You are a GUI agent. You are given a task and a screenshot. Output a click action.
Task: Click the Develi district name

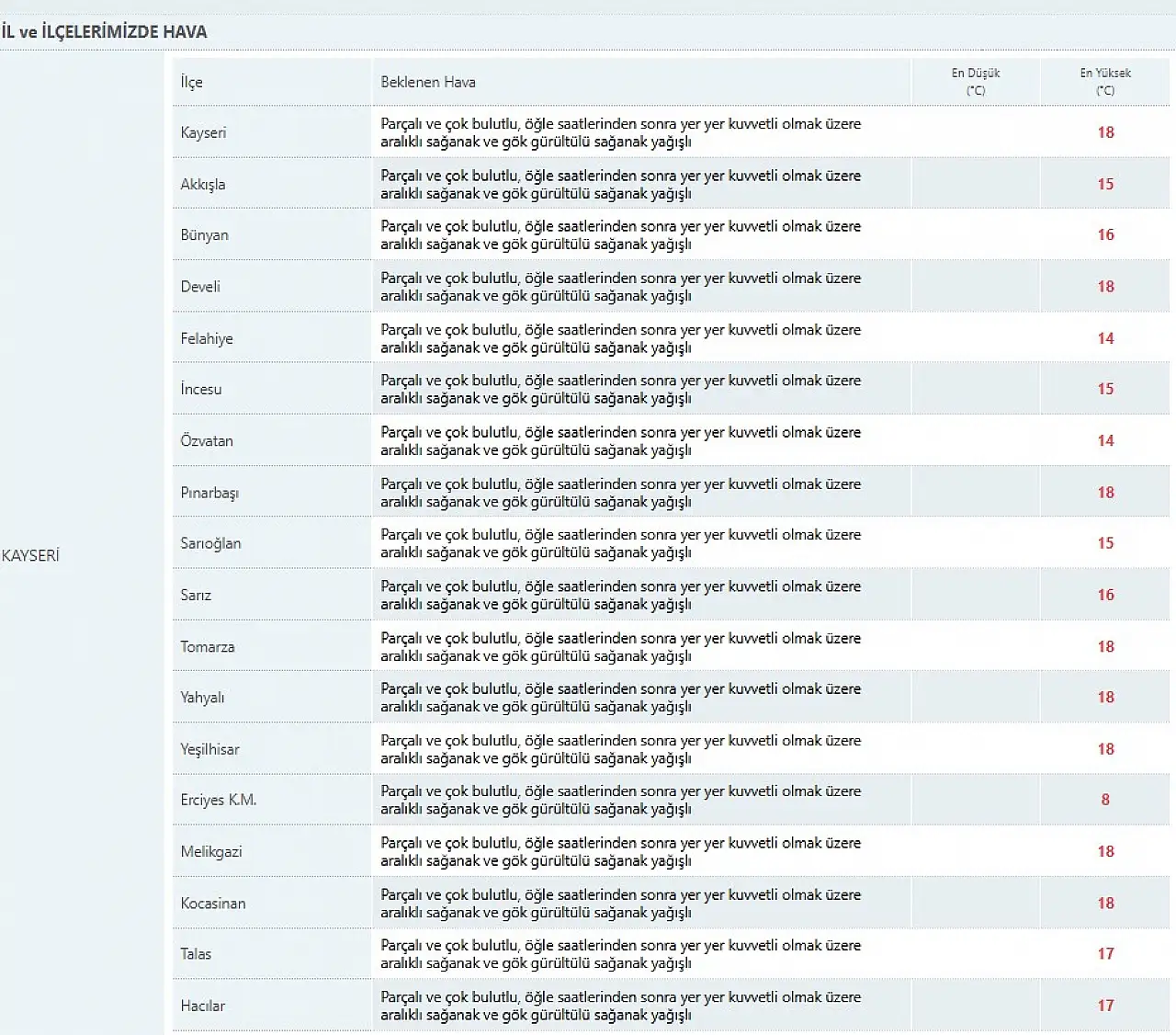[x=200, y=286]
